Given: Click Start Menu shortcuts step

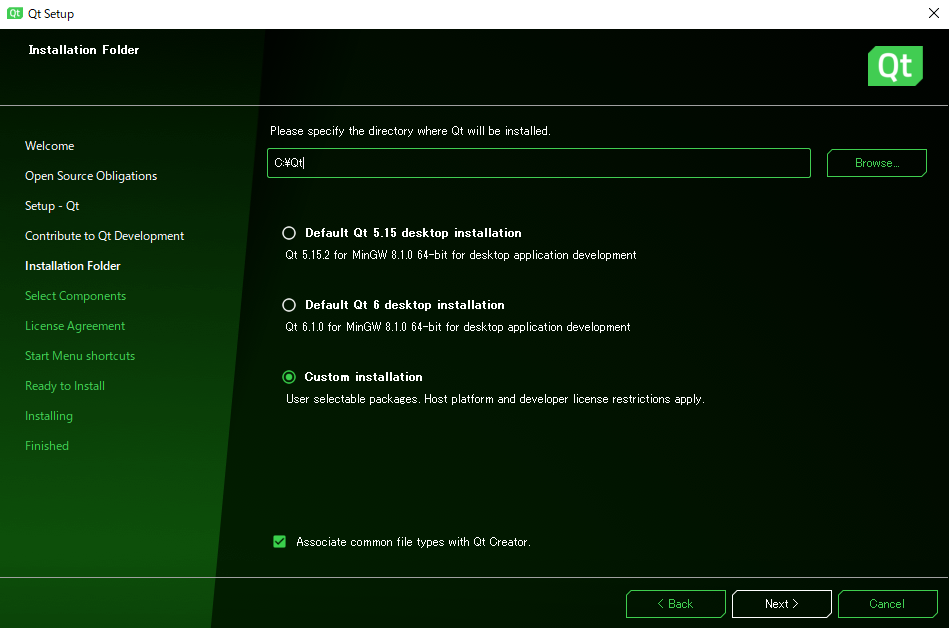Looking at the screenshot, I should click(80, 356).
